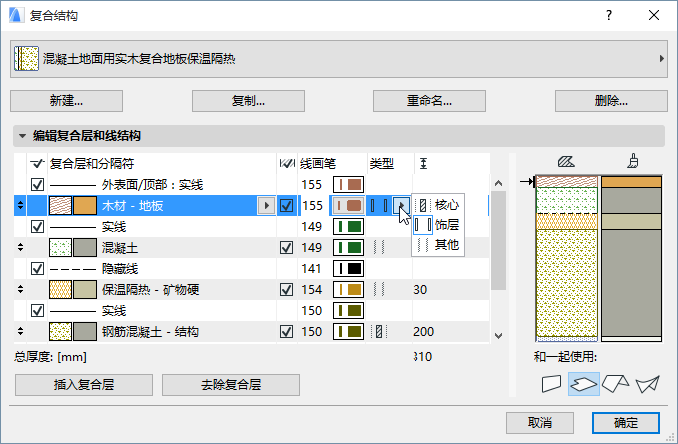Click finish type icon of 木材 - 地板 row
The width and height of the screenshot is (678, 444).
pyautogui.click(x=379, y=205)
